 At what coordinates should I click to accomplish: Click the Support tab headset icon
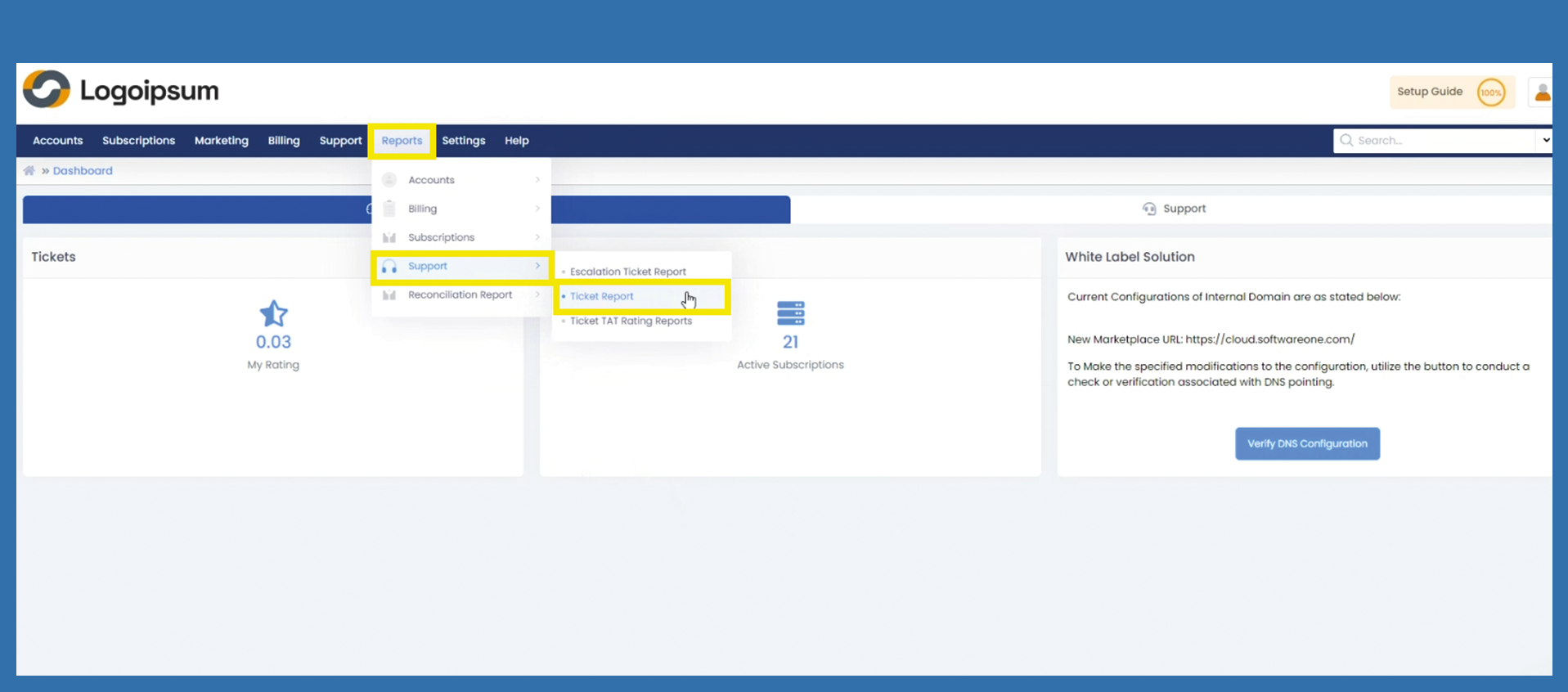coord(1149,209)
